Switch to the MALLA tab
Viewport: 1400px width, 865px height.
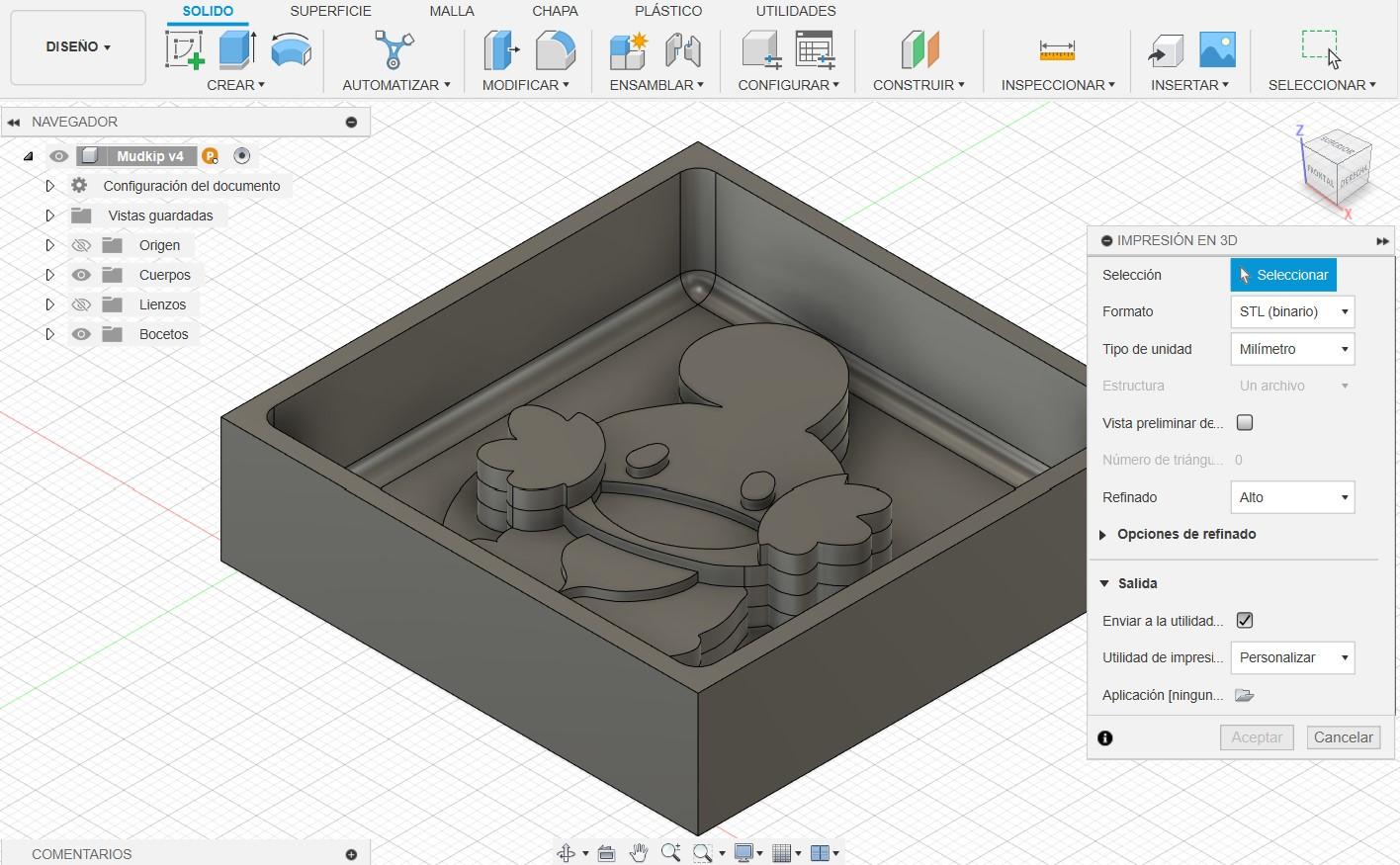(x=452, y=11)
